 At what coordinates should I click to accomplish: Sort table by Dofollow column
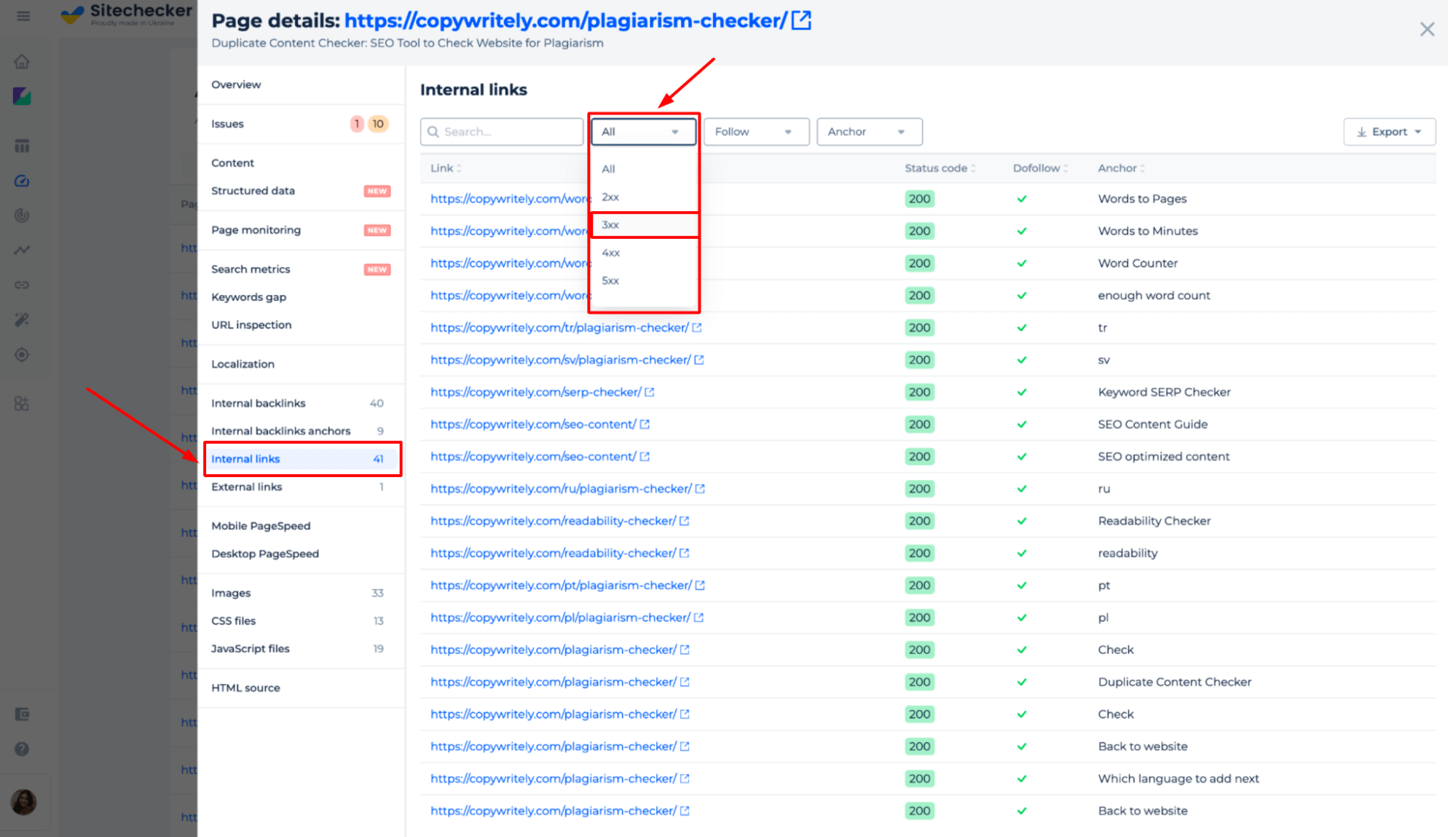pyautogui.click(x=1040, y=168)
